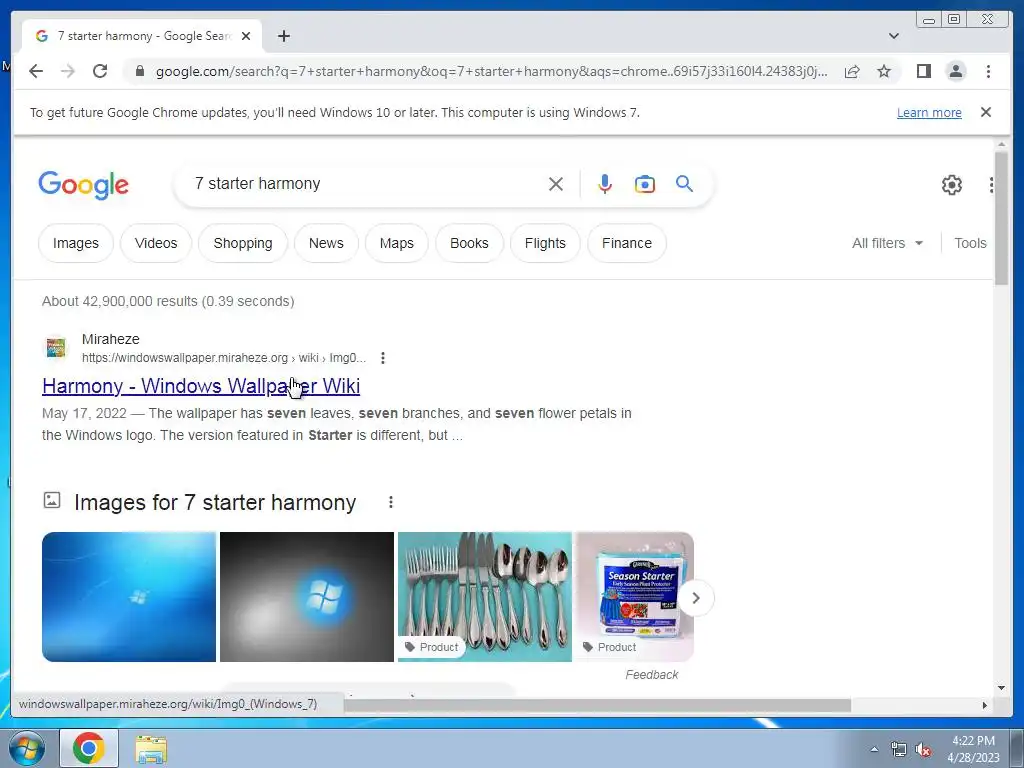Bookmark this tab with the star icon
This screenshot has height=768, width=1024.
[884, 71]
